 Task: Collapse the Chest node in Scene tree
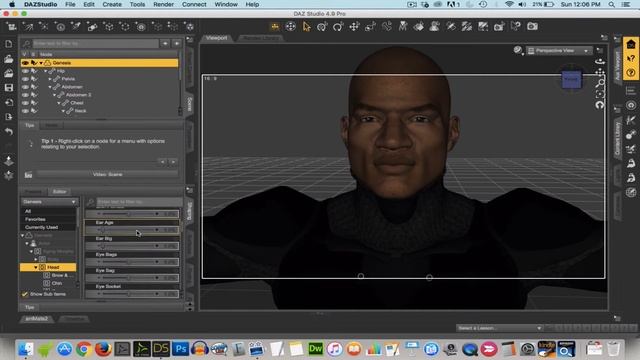coord(59,103)
